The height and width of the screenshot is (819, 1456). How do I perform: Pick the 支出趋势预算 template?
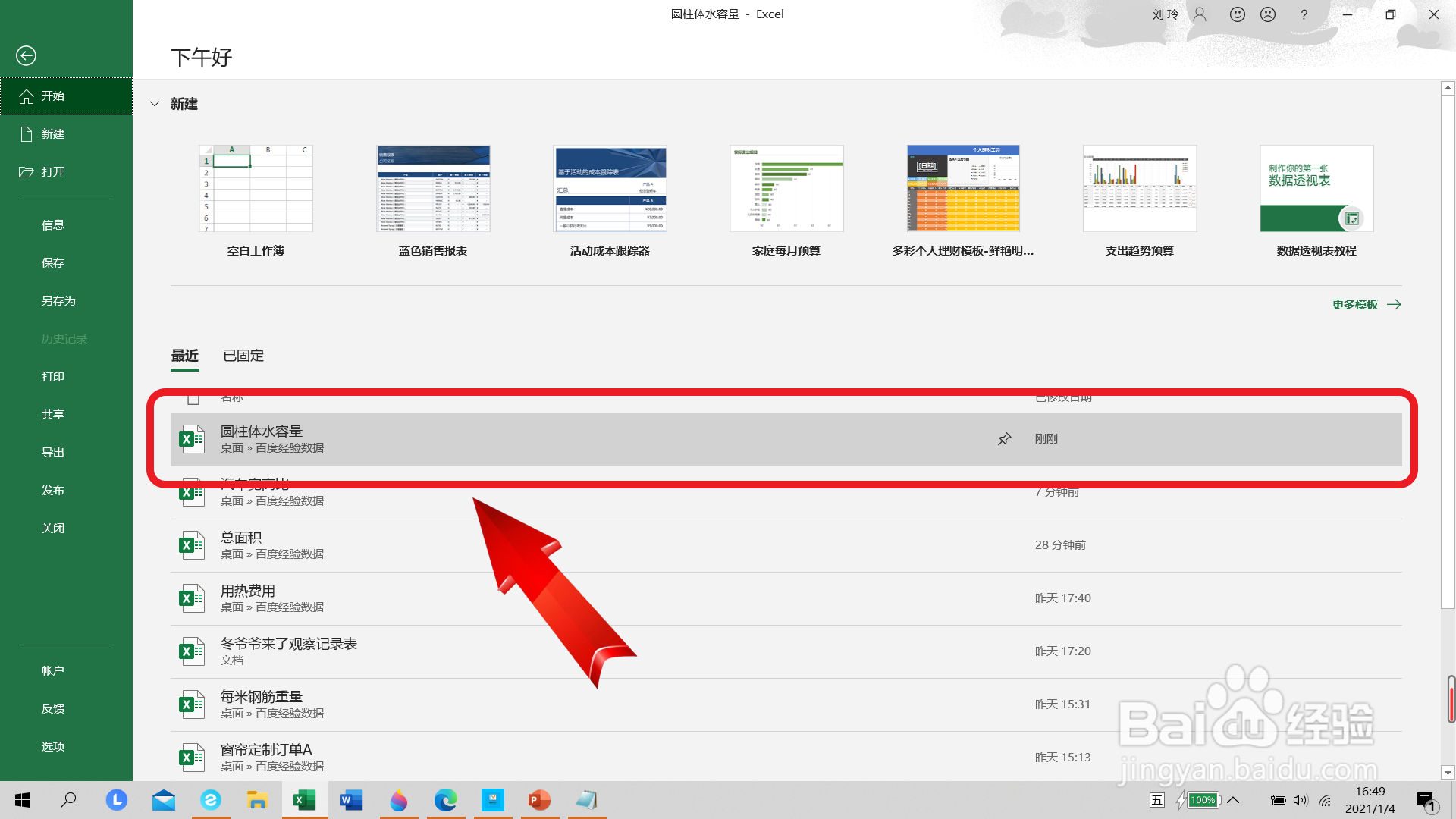tap(1140, 189)
